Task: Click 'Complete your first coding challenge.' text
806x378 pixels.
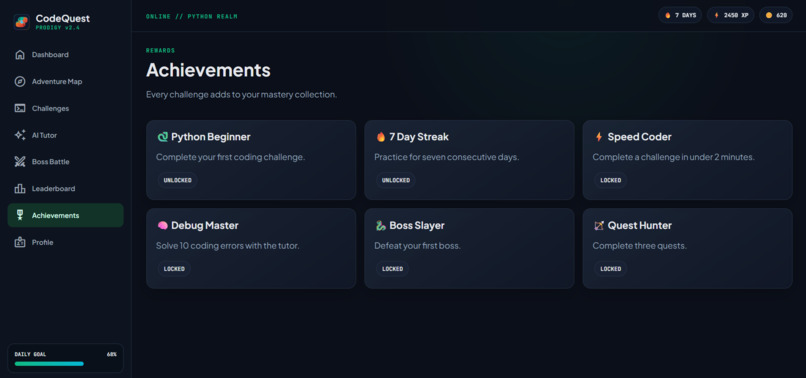Action: coord(231,157)
